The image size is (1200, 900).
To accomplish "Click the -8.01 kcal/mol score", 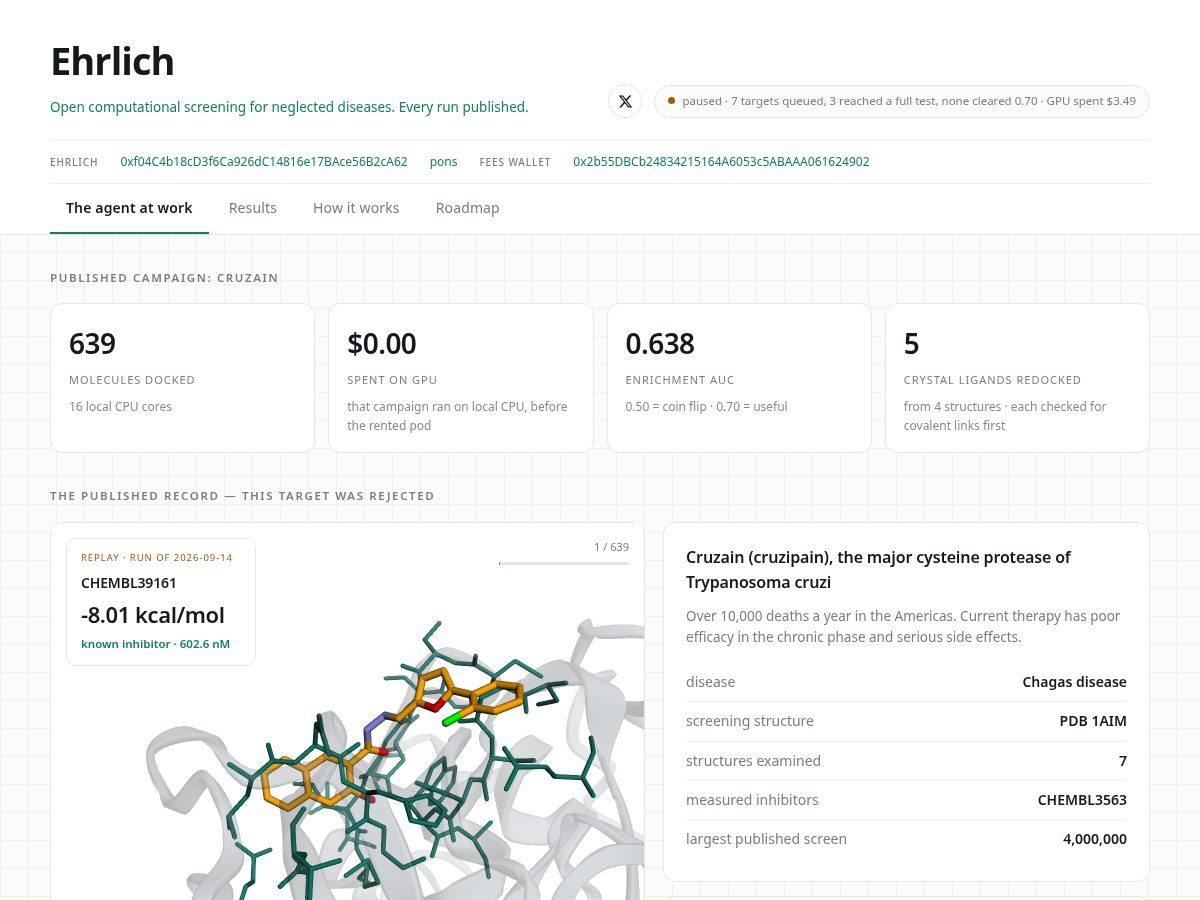I will (153, 615).
